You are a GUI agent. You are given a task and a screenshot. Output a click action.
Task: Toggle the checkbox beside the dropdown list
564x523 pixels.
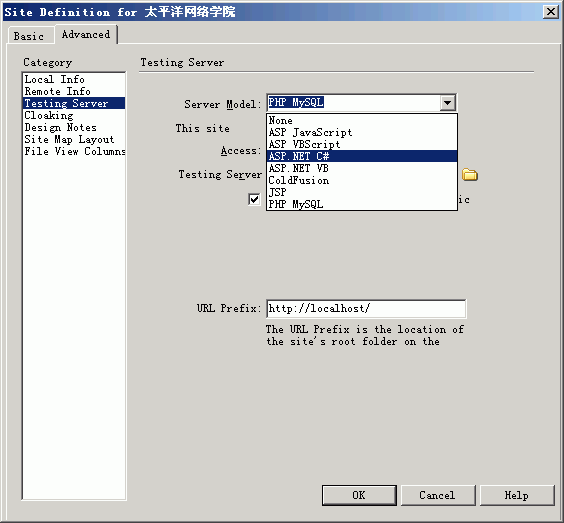[x=254, y=199]
